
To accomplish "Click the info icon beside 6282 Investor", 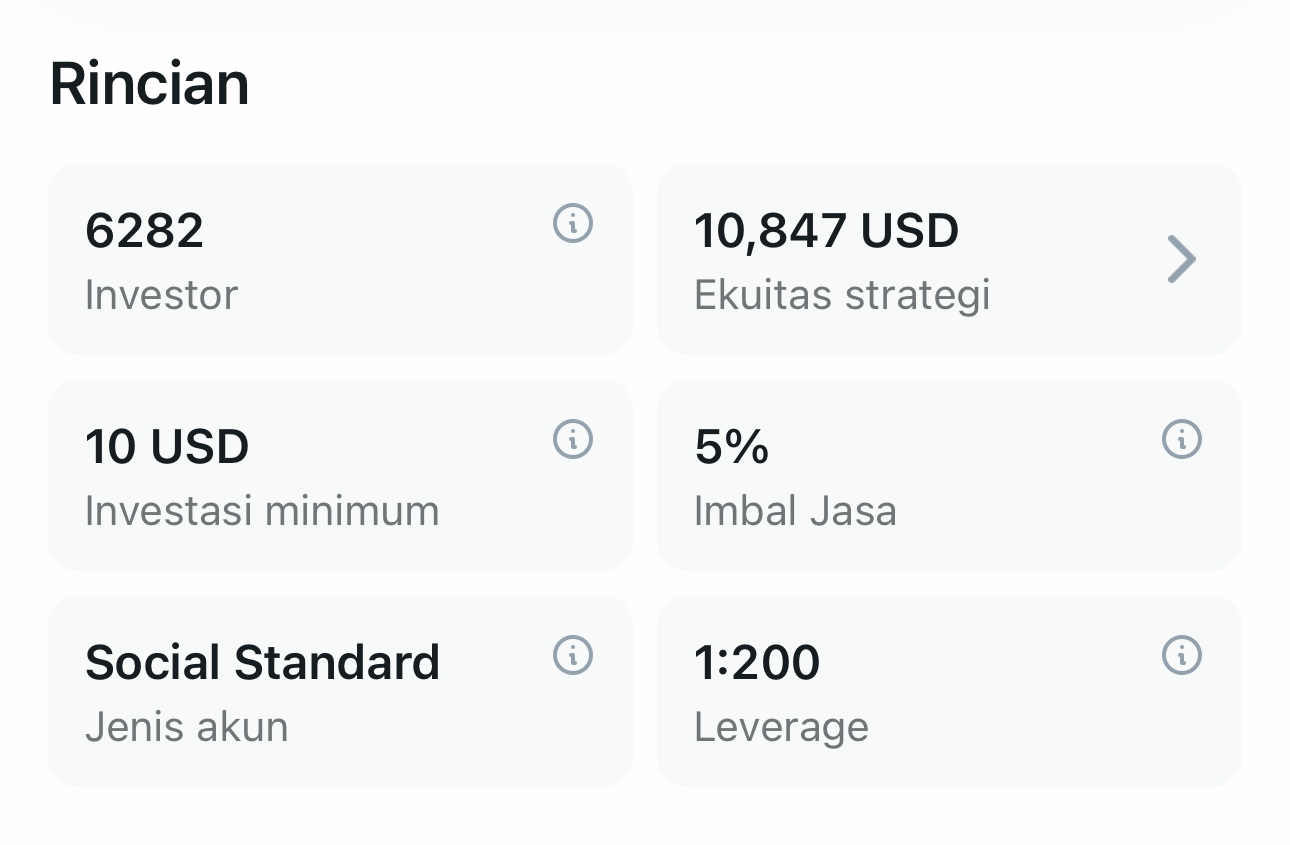I will 573,223.
